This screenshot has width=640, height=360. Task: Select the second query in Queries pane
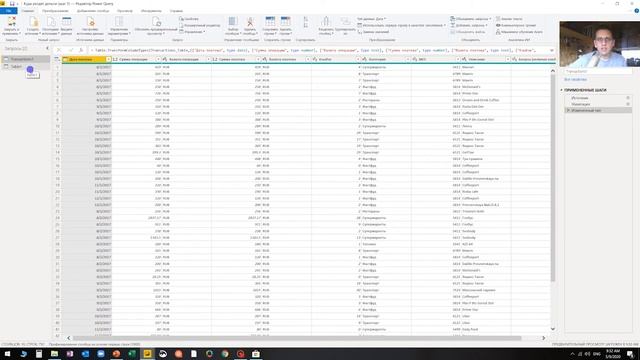pyautogui.click(x=25, y=66)
